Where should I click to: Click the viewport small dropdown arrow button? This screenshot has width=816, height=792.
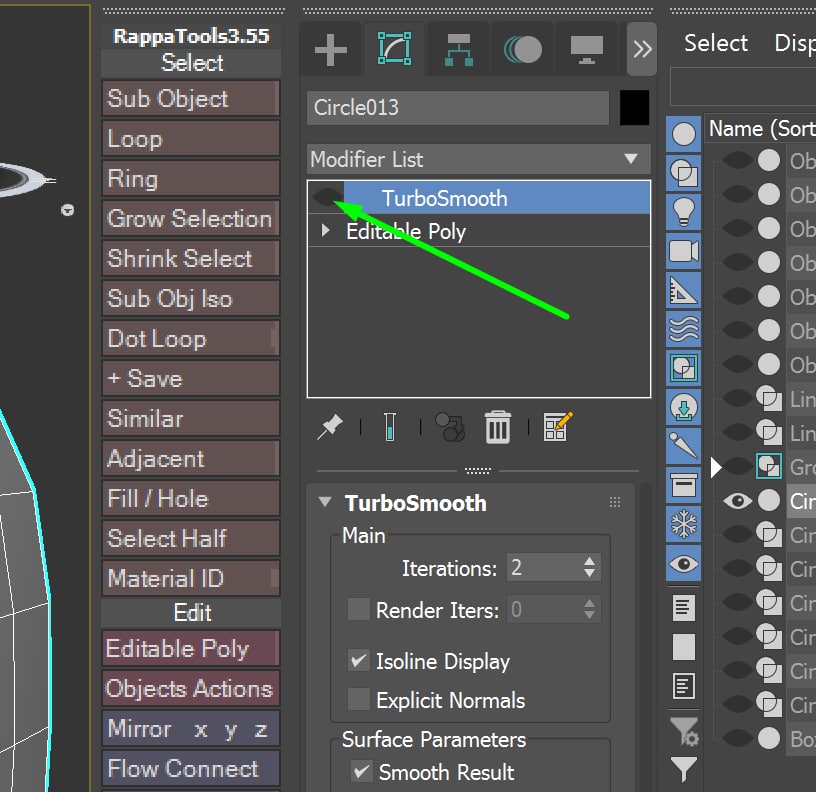coord(68,210)
